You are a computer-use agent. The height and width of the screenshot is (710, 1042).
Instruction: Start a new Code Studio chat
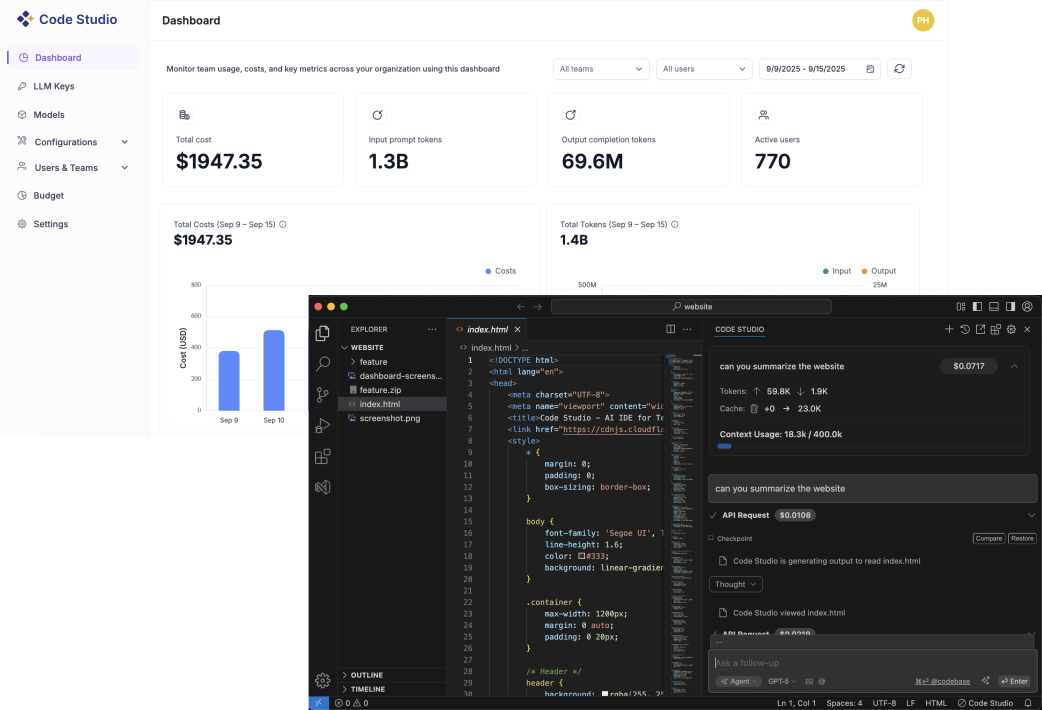[x=949, y=329]
